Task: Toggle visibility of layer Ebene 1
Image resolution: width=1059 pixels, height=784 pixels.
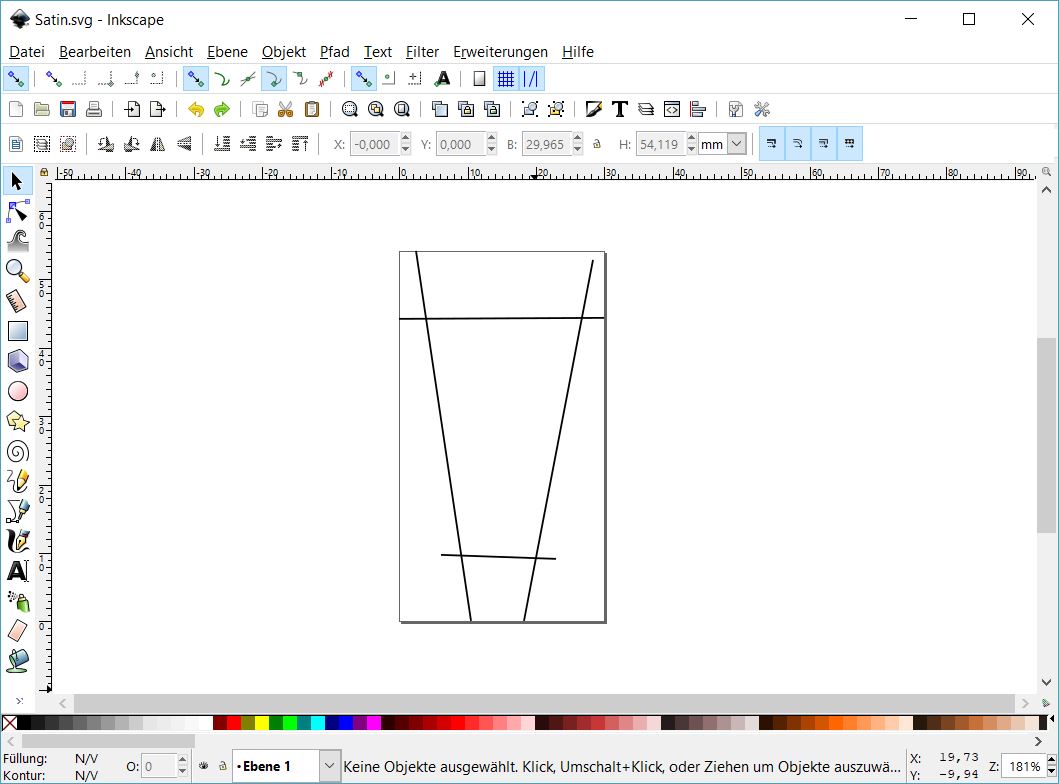Action: click(x=204, y=766)
